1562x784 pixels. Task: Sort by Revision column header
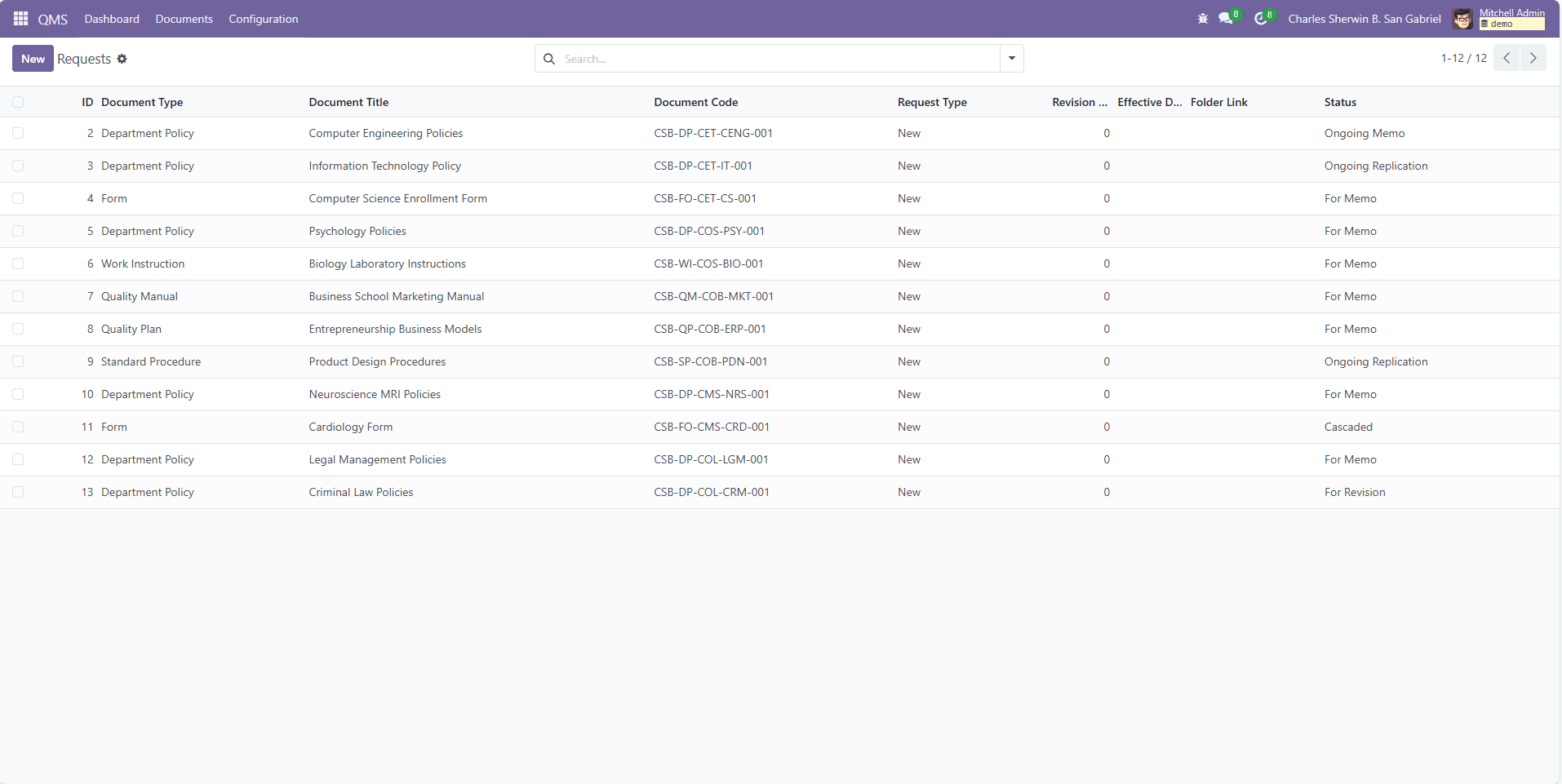click(1080, 102)
